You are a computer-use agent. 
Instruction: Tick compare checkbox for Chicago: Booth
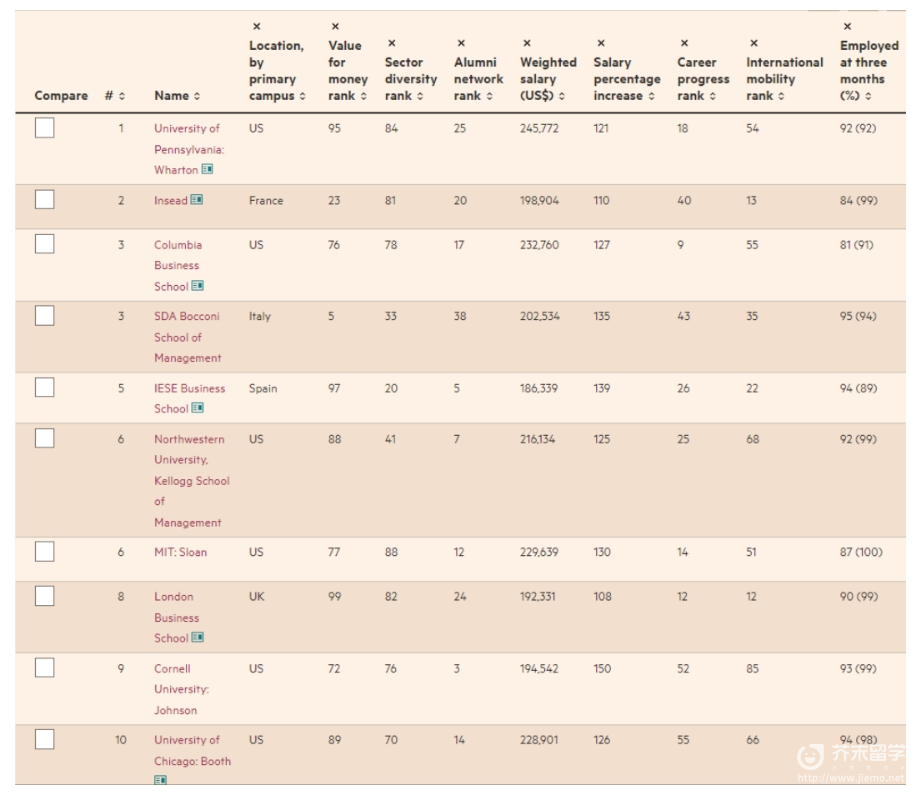point(44,739)
